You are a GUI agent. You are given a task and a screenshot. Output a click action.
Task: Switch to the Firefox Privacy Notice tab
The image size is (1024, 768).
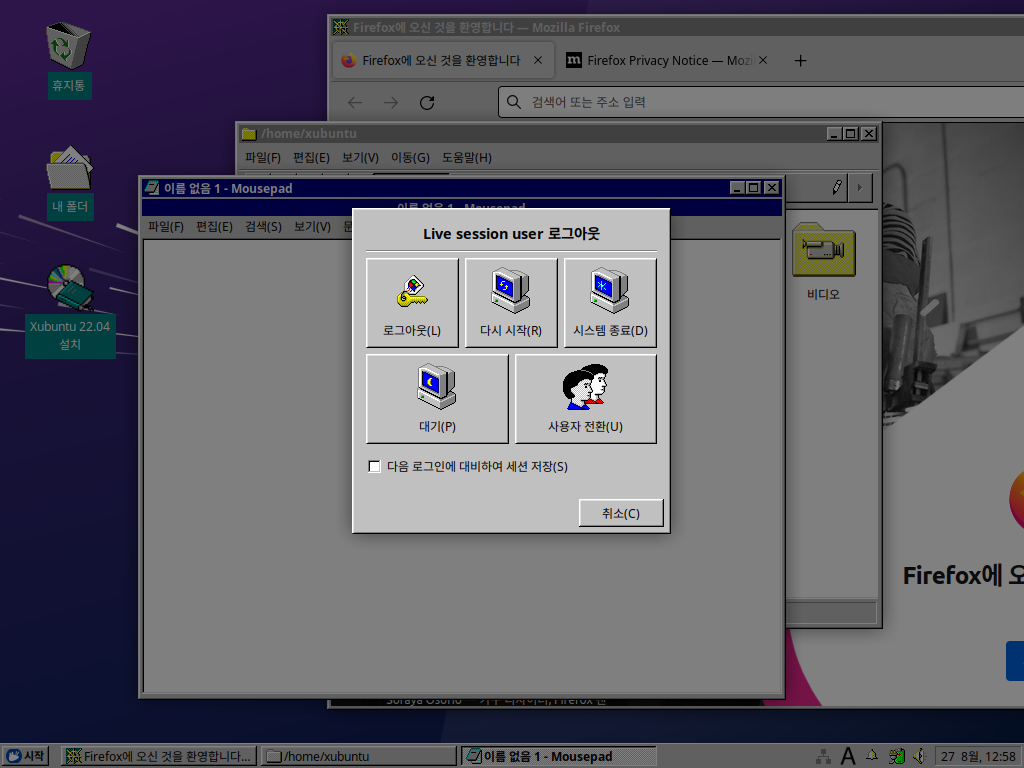pos(666,60)
